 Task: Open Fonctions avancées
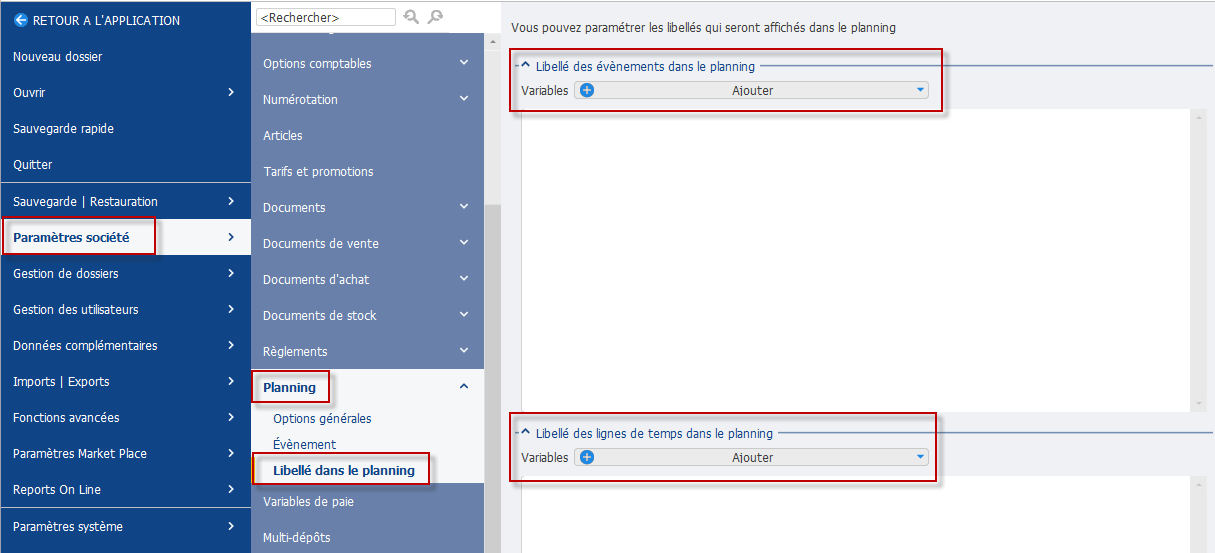coord(125,417)
